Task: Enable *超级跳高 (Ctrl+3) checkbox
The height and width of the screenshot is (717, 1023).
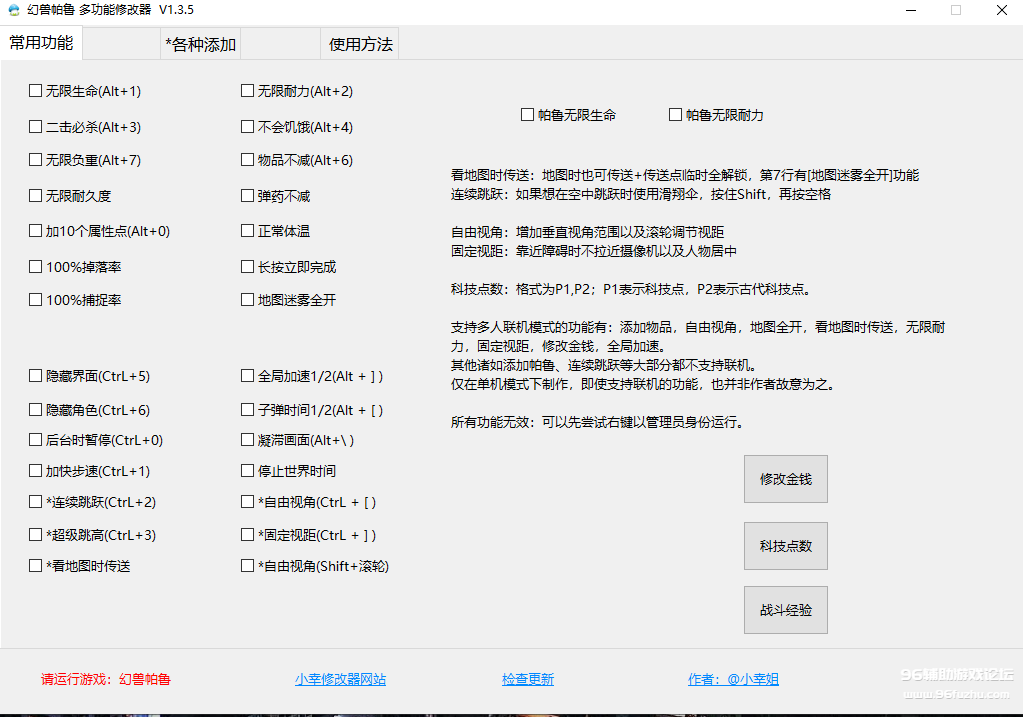Action: tap(36, 535)
